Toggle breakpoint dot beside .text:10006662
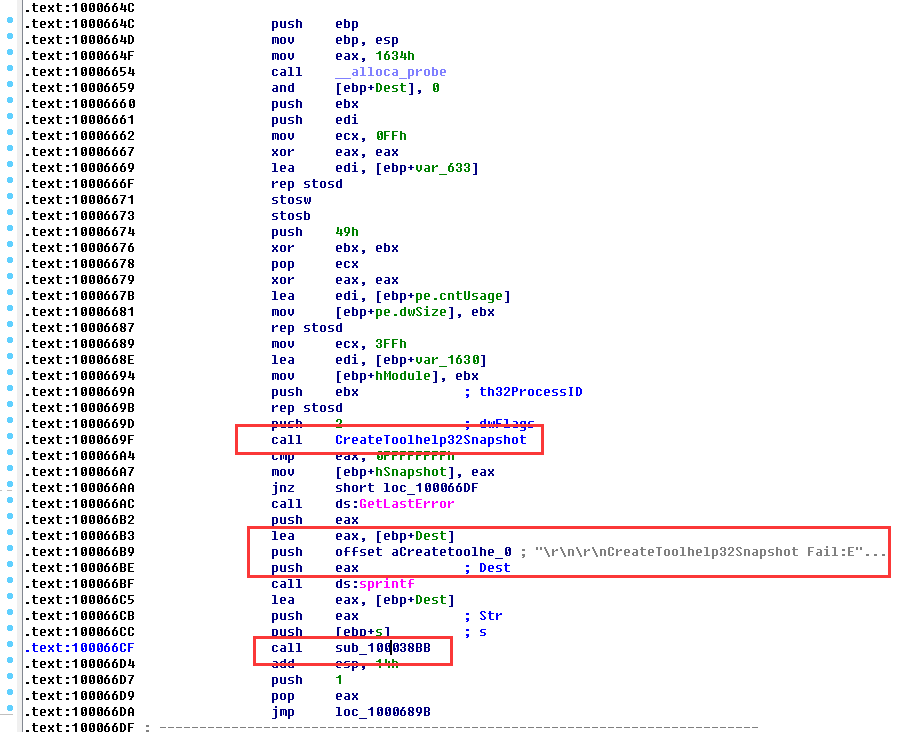Screen dimensions: 918x732 [10, 132]
